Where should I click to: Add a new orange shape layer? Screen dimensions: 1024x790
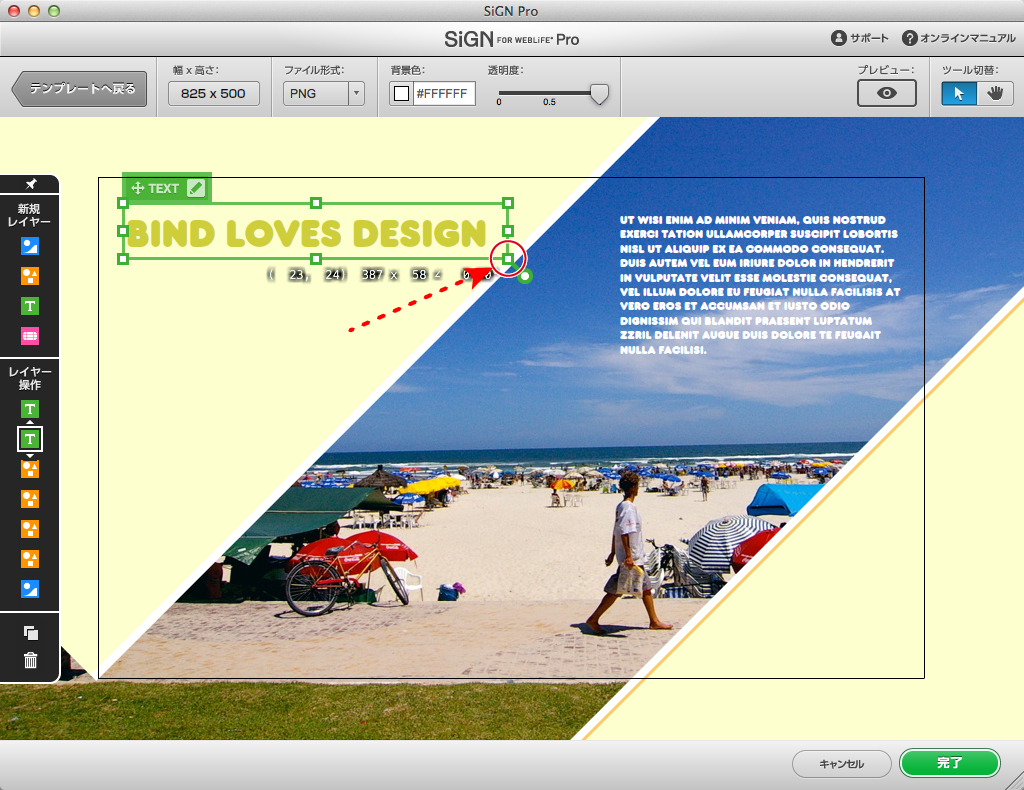[30, 276]
